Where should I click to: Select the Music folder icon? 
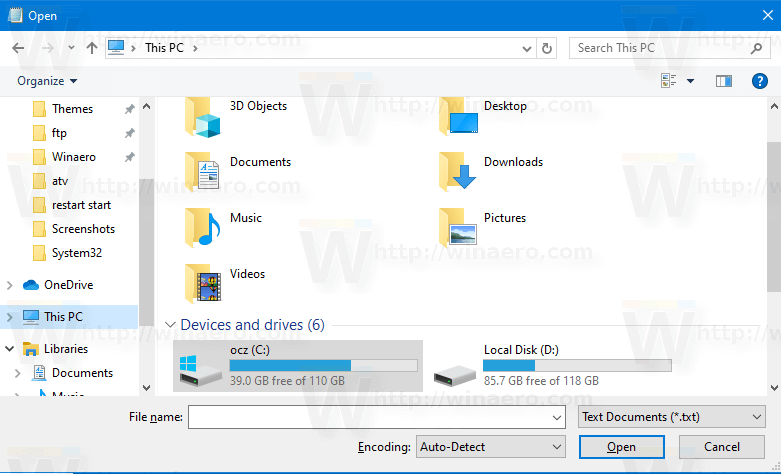click(203, 227)
